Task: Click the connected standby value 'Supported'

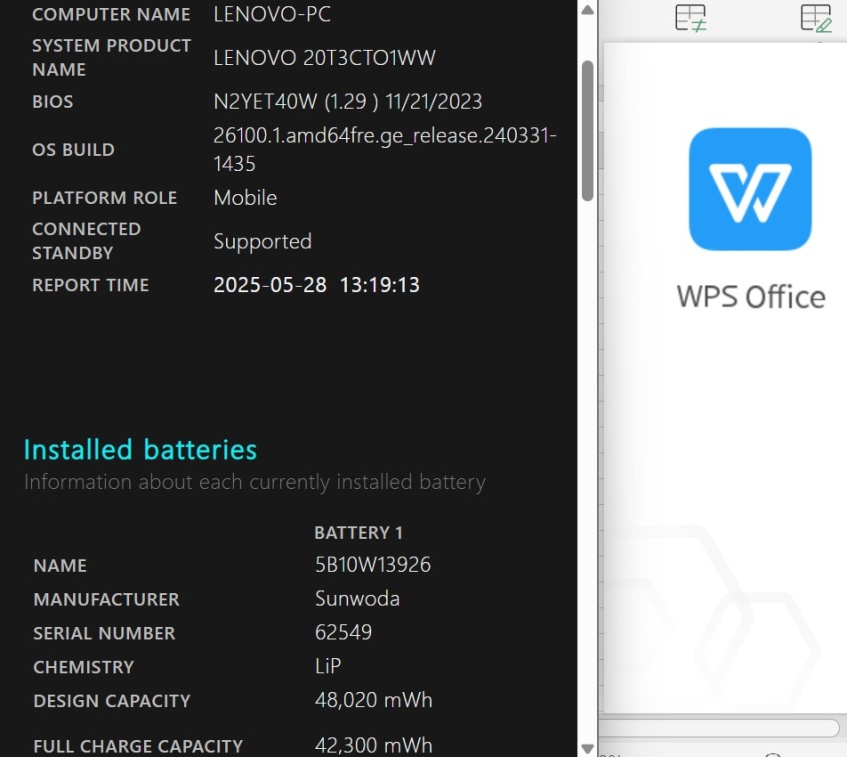Action: point(263,242)
